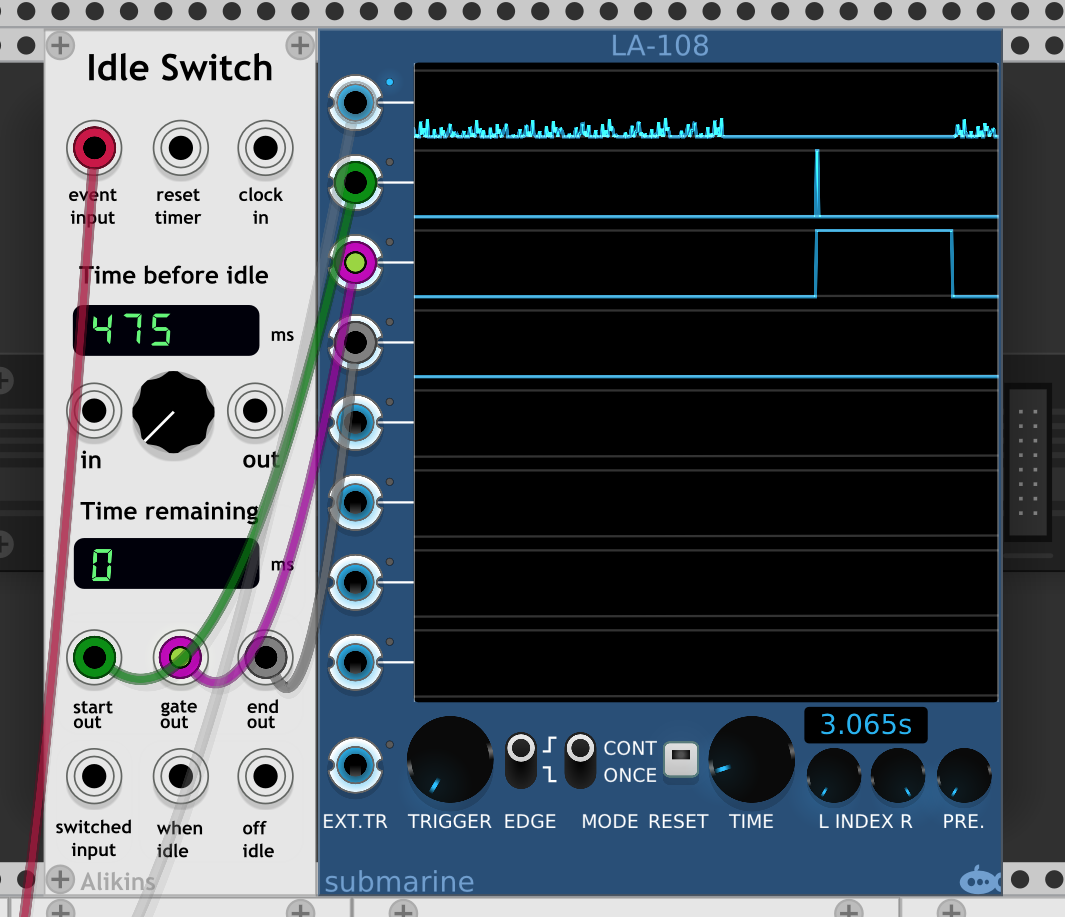
Task: Click the clock in jack
Action: tap(265, 147)
